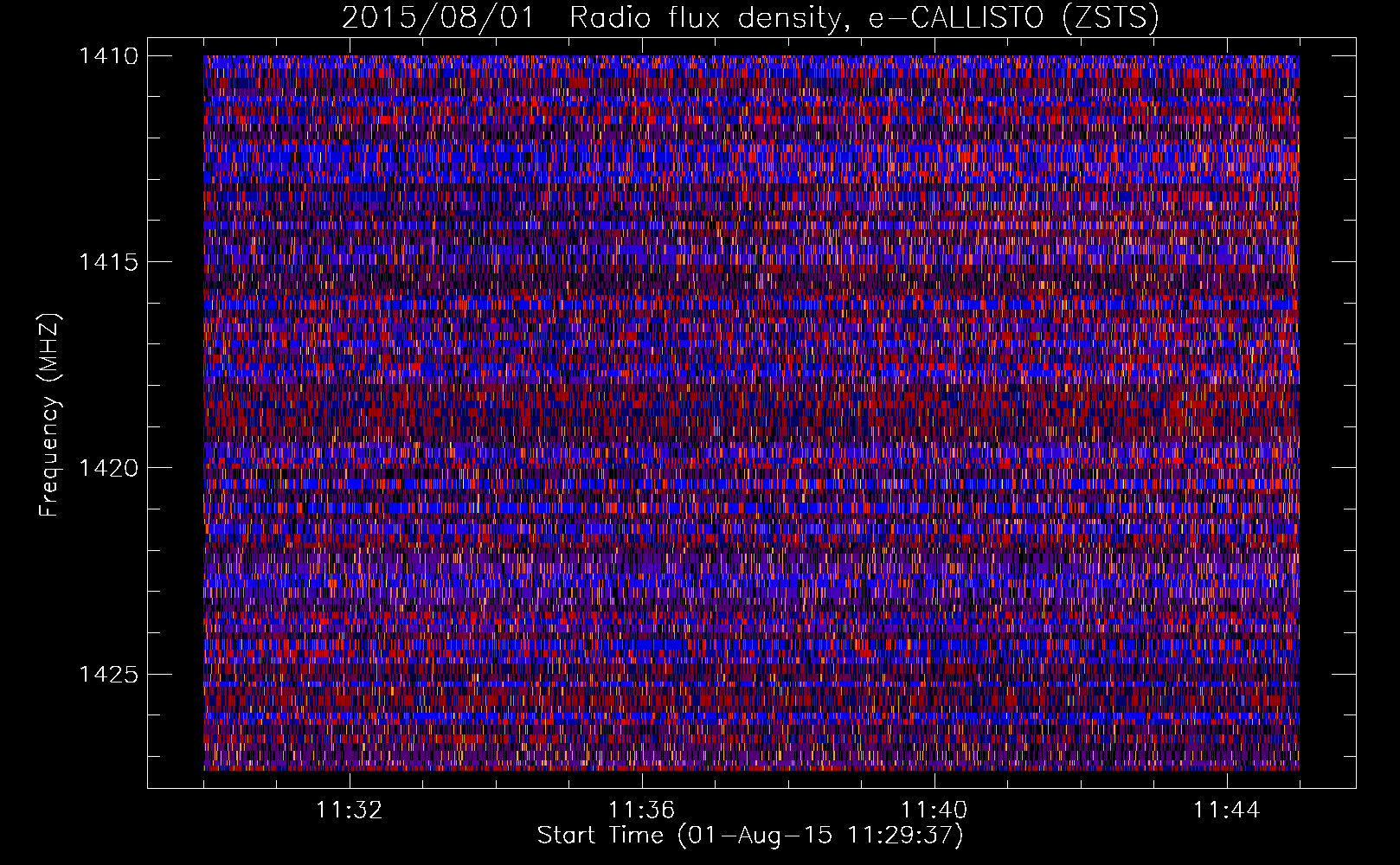Click the 'Frequency (MHZ)' axis label
This screenshot has height=865, width=1400.
50,415
